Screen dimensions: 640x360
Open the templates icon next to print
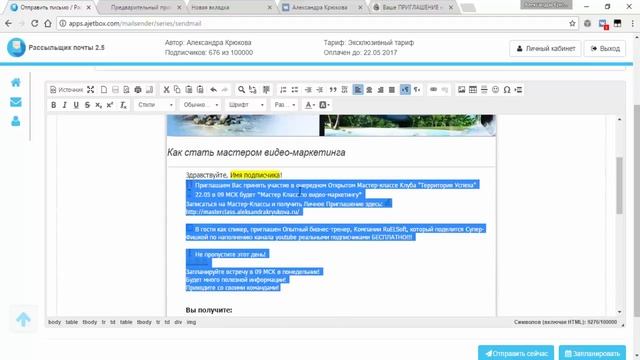click(x=149, y=90)
